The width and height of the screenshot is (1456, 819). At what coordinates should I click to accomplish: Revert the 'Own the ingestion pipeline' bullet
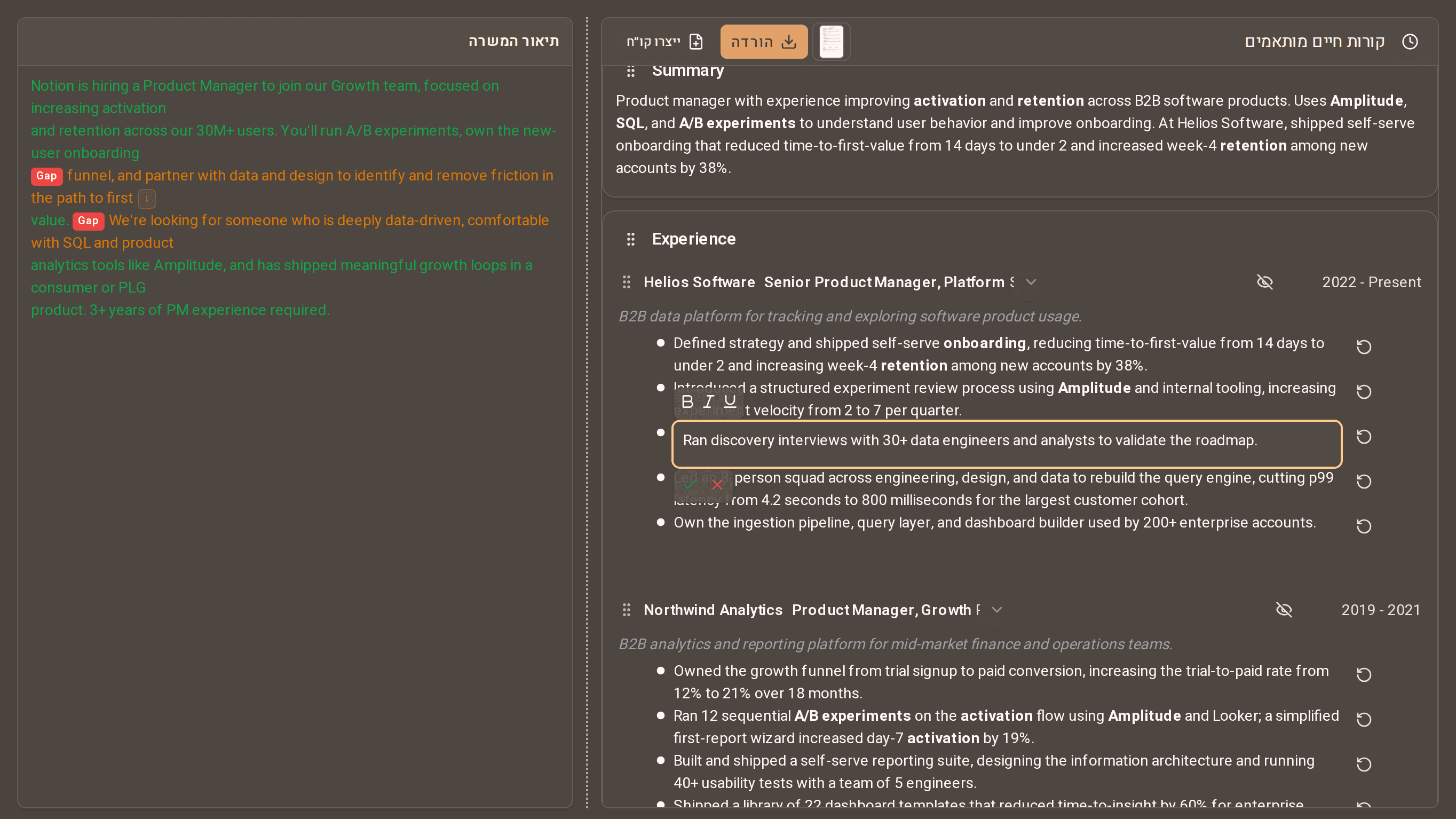pos(1364,526)
